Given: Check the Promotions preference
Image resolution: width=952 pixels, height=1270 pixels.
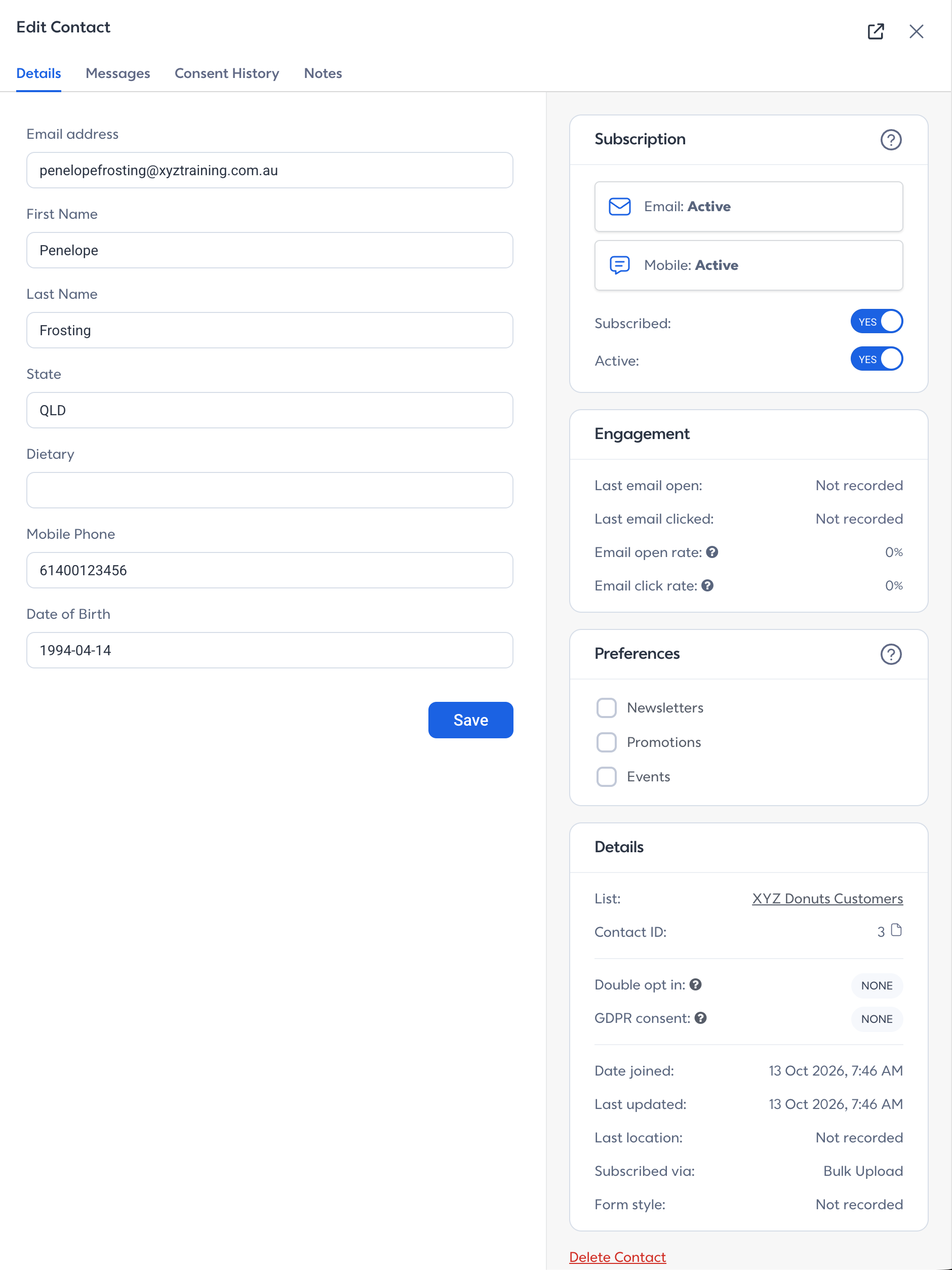Looking at the screenshot, I should point(606,742).
